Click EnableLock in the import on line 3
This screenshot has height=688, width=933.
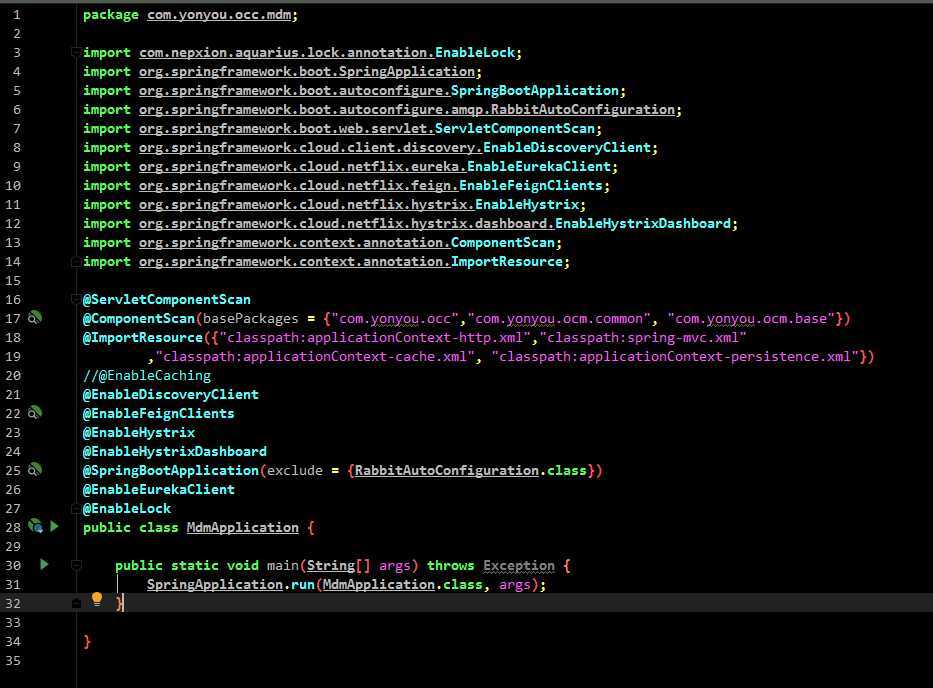[x=475, y=52]
